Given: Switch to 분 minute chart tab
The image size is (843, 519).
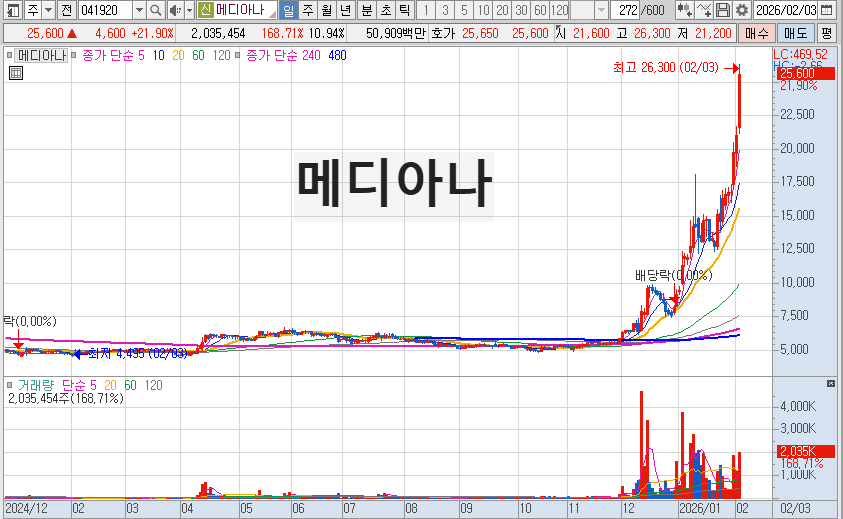Looking at the screenshot, I should click(367, 10).
